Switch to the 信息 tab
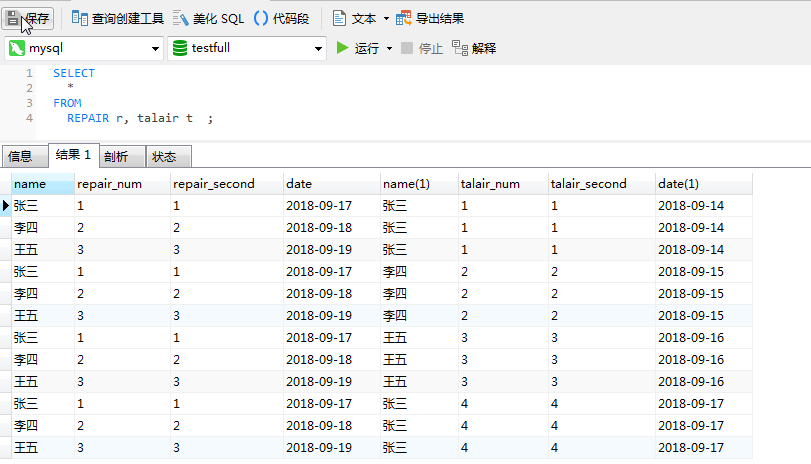This screenshot has width=811, height=464. coord(25,156)
